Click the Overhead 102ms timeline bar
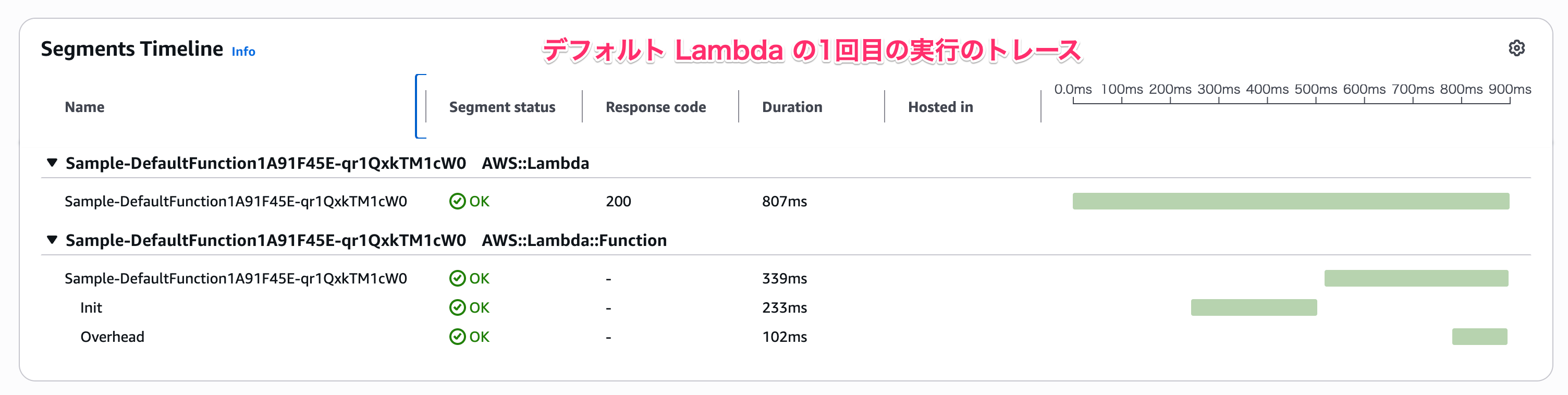Screen dimensions: 1568x395 pos(1479,337)
